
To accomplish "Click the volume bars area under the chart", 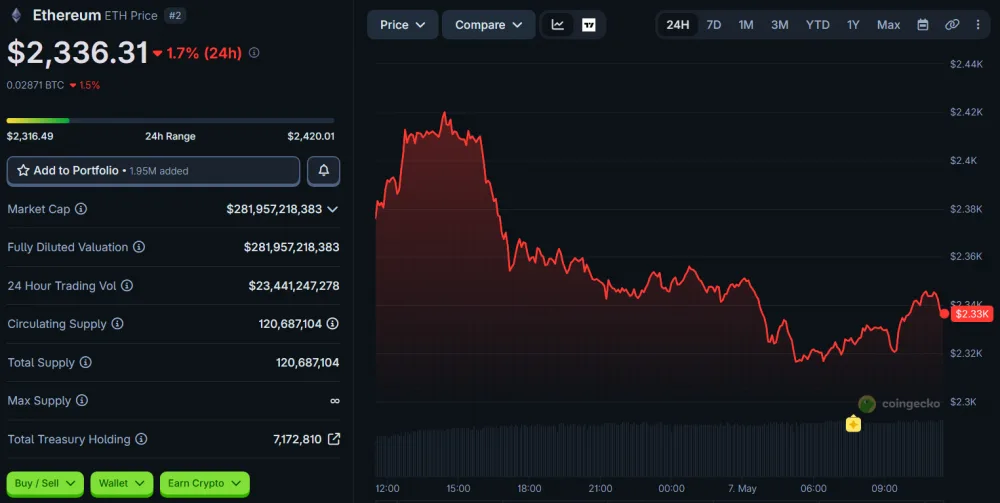I will tap(659, 449).
